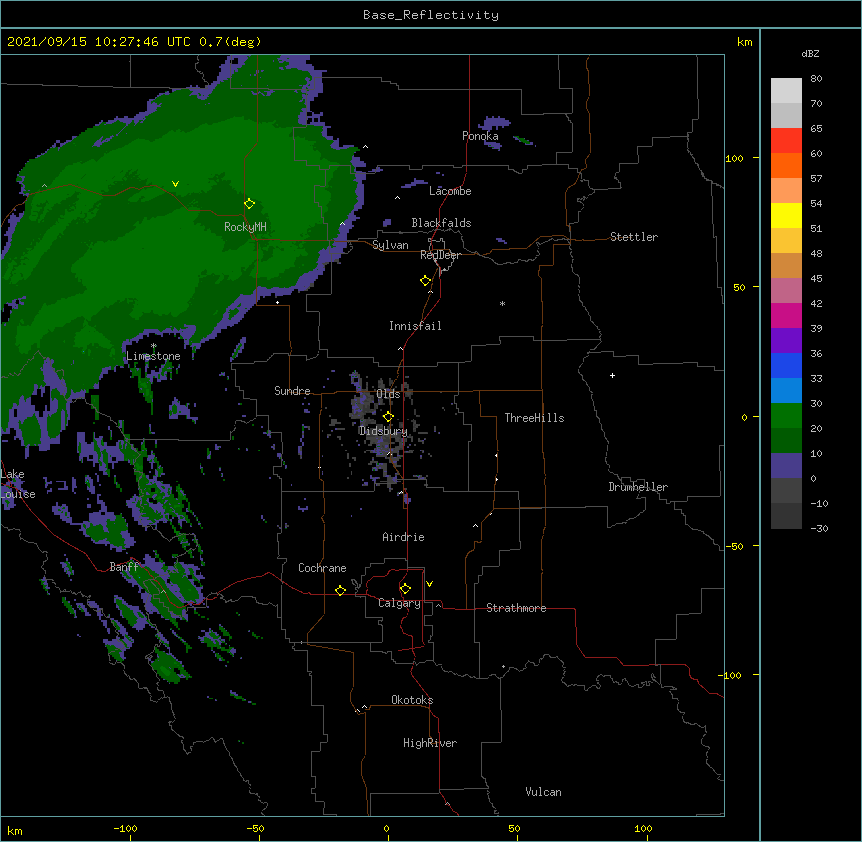The width and height of the screenshot is (862, 842).
Task: Click the Blackfalds label
Action: 441,223
